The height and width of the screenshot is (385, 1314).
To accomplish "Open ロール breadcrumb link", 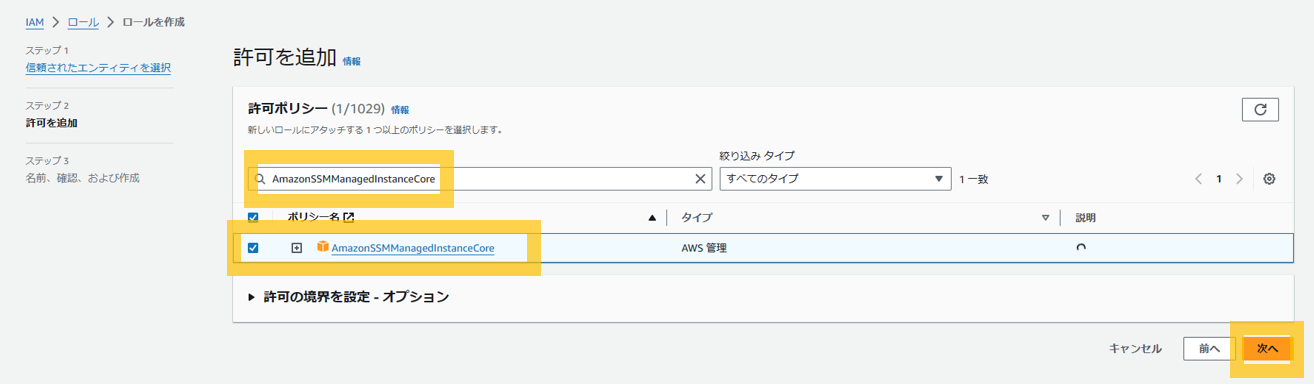I will click(x=82, y=21).
